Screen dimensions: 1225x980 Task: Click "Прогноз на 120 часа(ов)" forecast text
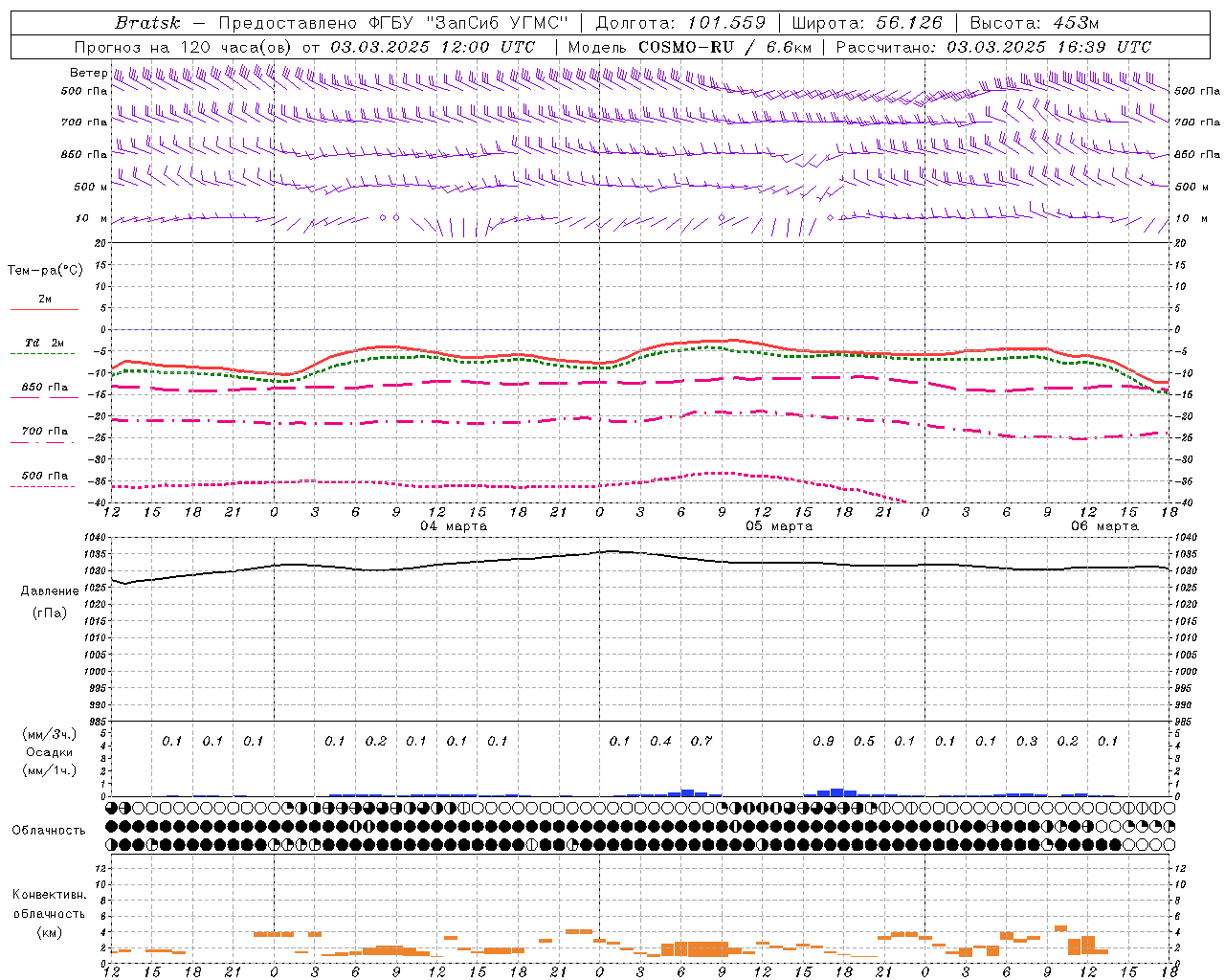click(184, 47)
